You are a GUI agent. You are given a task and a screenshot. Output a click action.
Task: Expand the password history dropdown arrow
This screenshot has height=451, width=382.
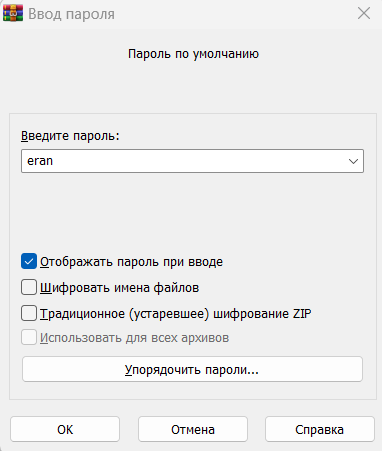(x=353, y=161)
